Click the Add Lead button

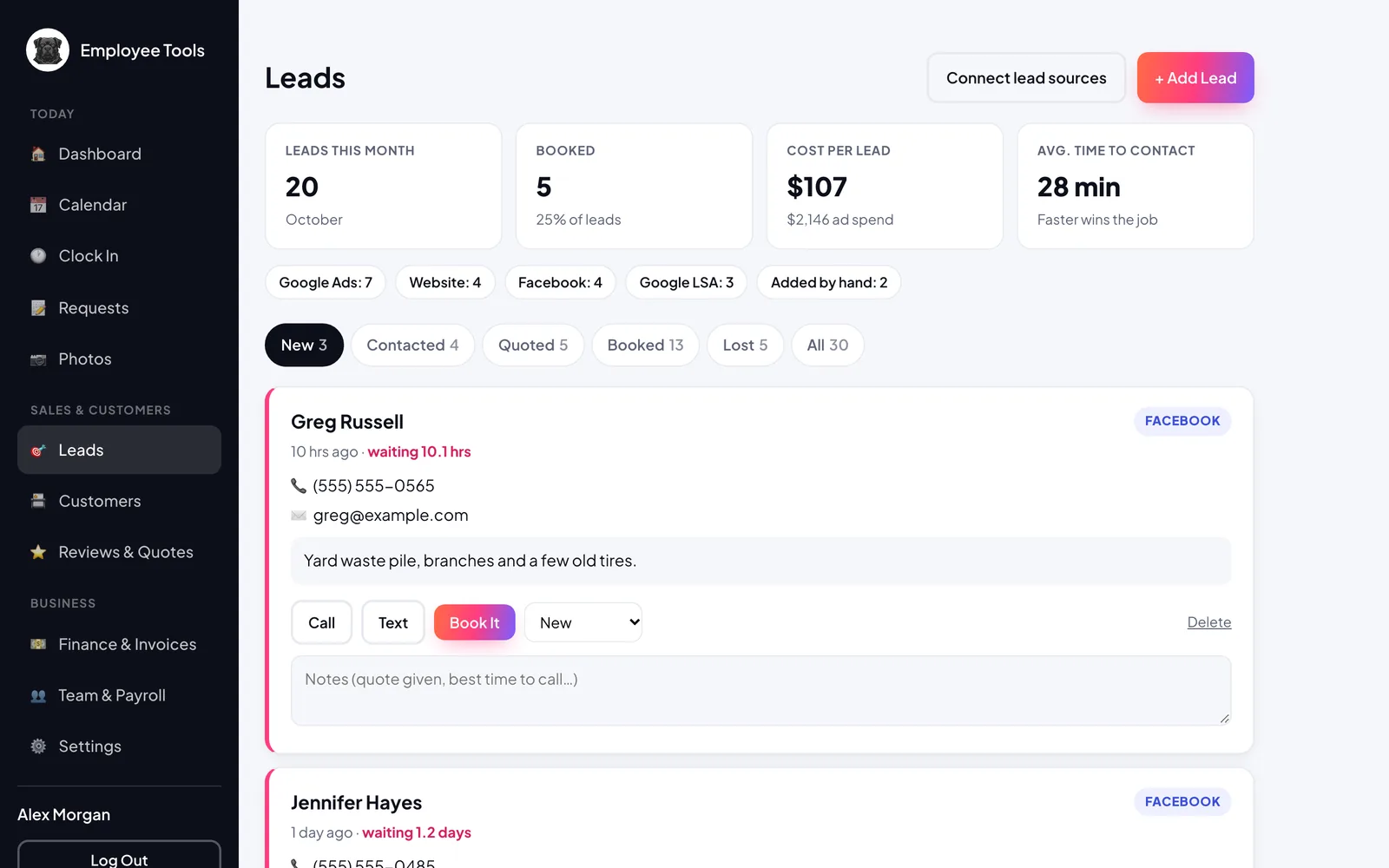pyautogui.click(x=1195, y=78)
